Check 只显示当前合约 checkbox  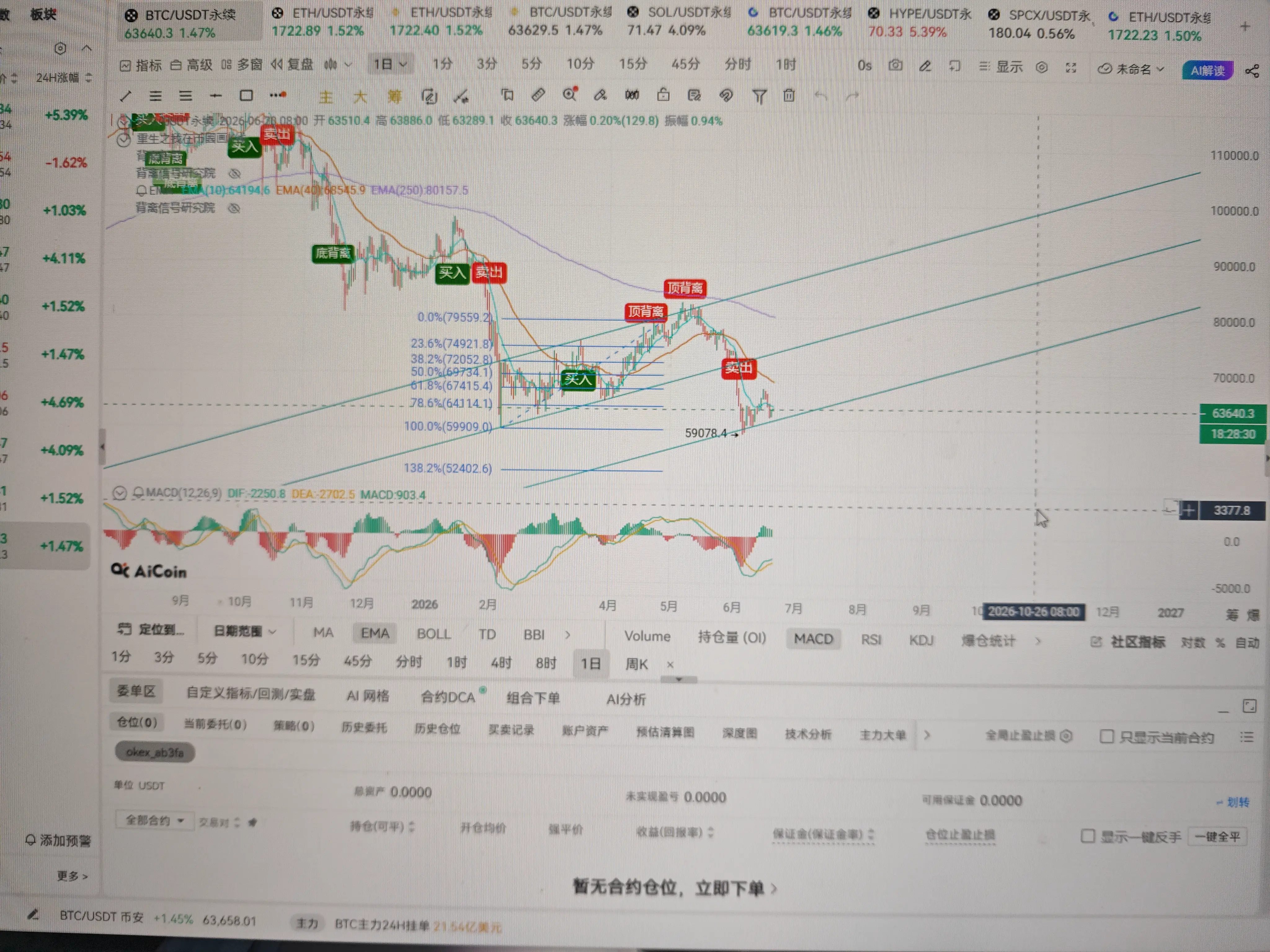(1106, 736)
